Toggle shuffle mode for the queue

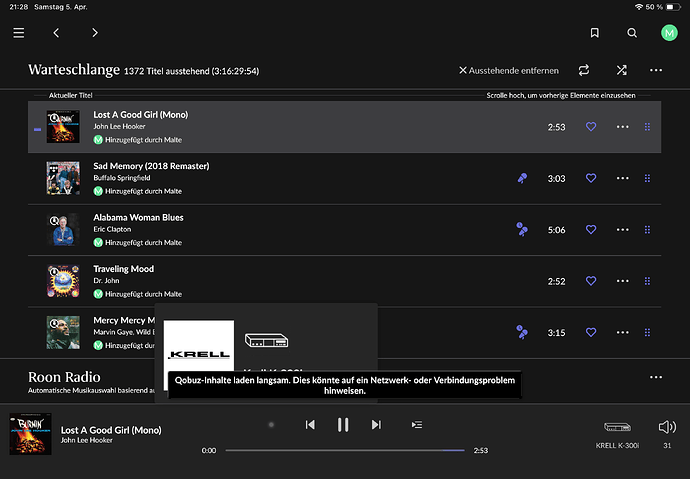pyautogui.click(x=621, y=70)
